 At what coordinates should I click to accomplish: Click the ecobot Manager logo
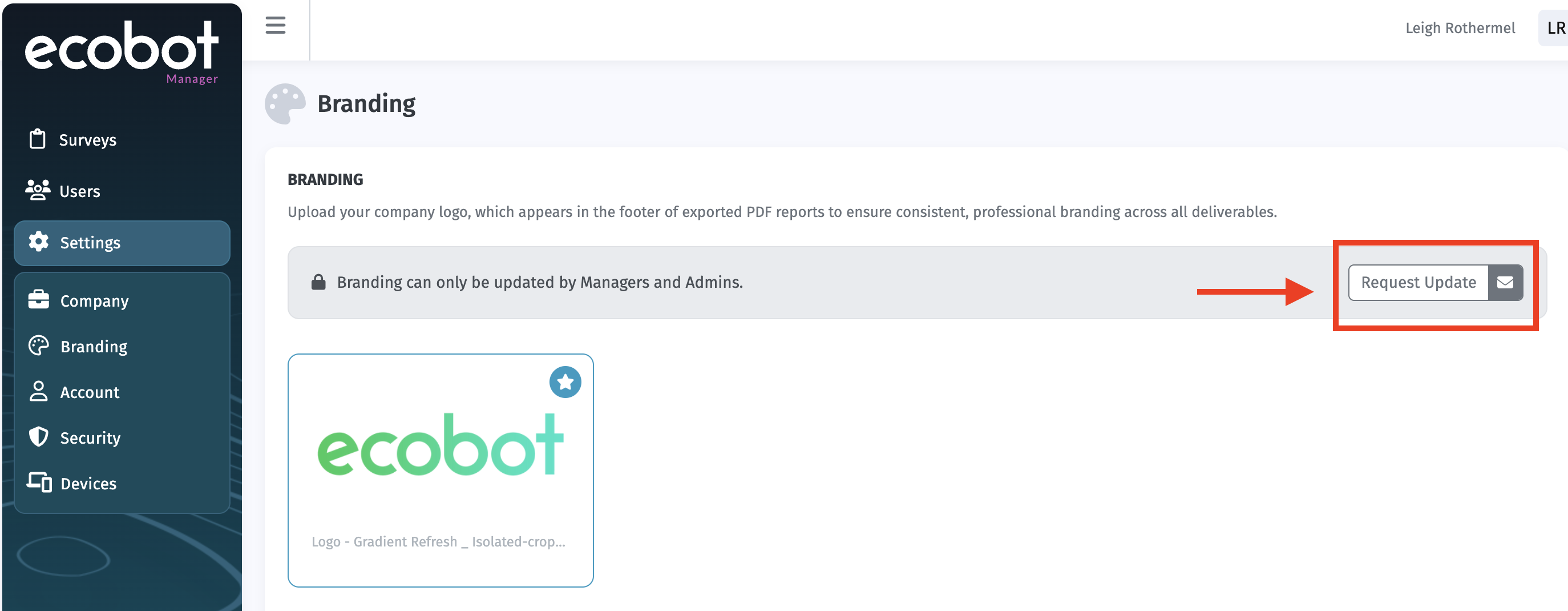122,52
